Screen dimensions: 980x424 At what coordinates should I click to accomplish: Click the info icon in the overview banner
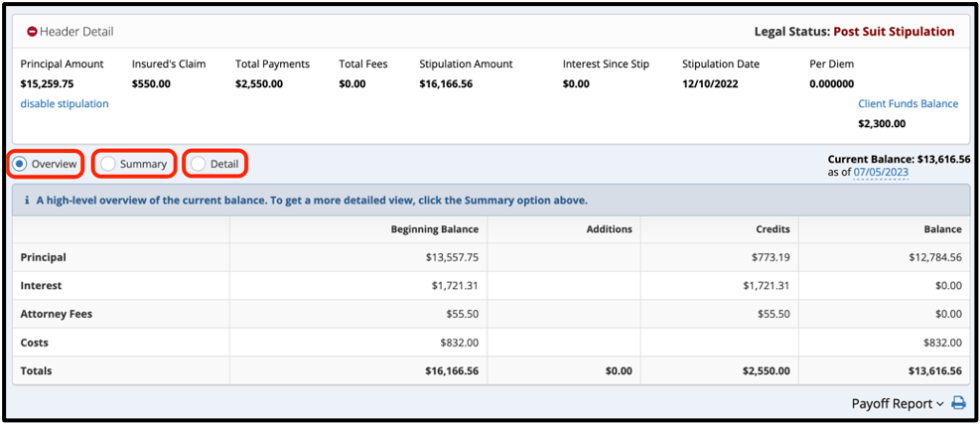pyautogui.click(x=26, y=200)
